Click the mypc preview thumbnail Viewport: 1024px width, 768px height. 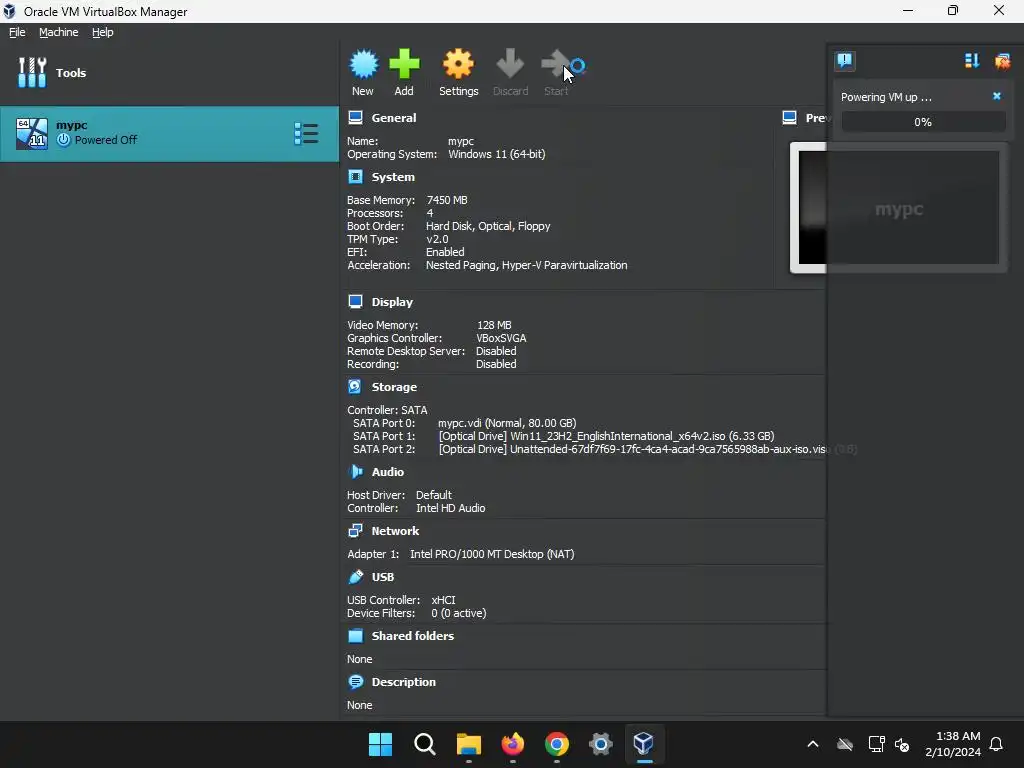(x=899, y=208)
